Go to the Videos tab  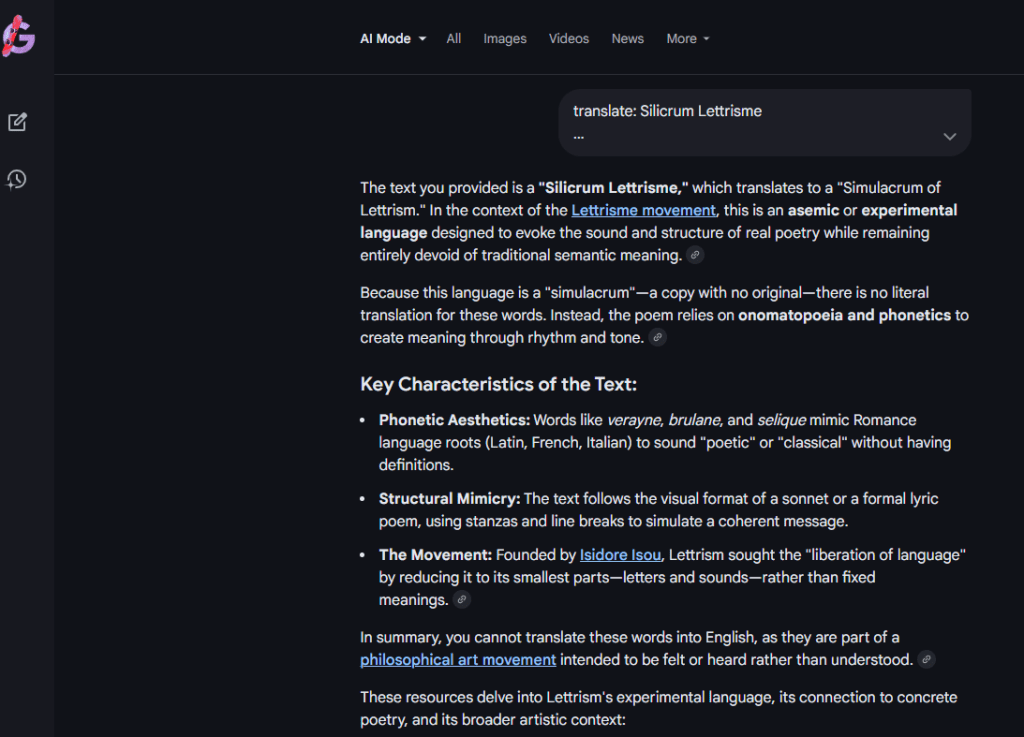(569, 39)
